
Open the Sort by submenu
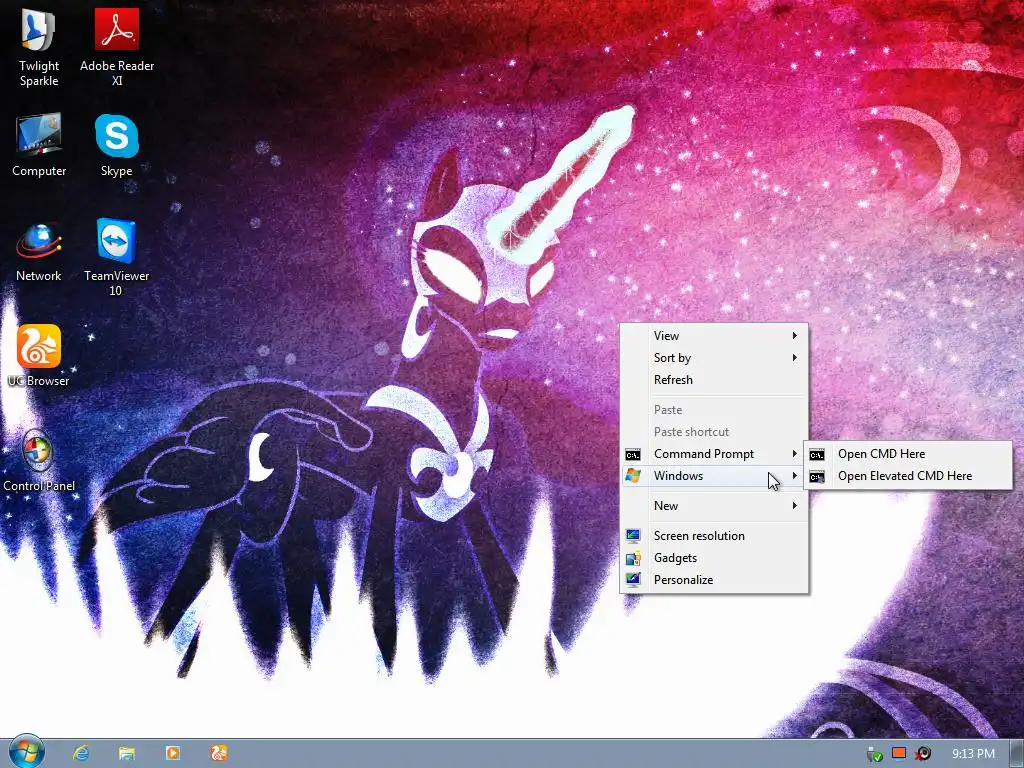714,358
